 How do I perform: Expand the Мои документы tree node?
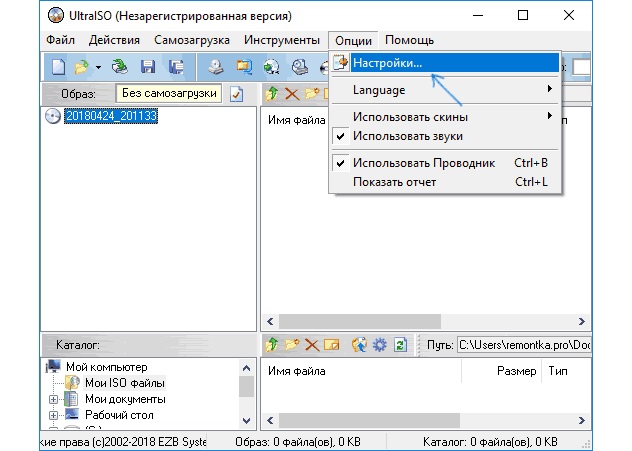[53, 399]
